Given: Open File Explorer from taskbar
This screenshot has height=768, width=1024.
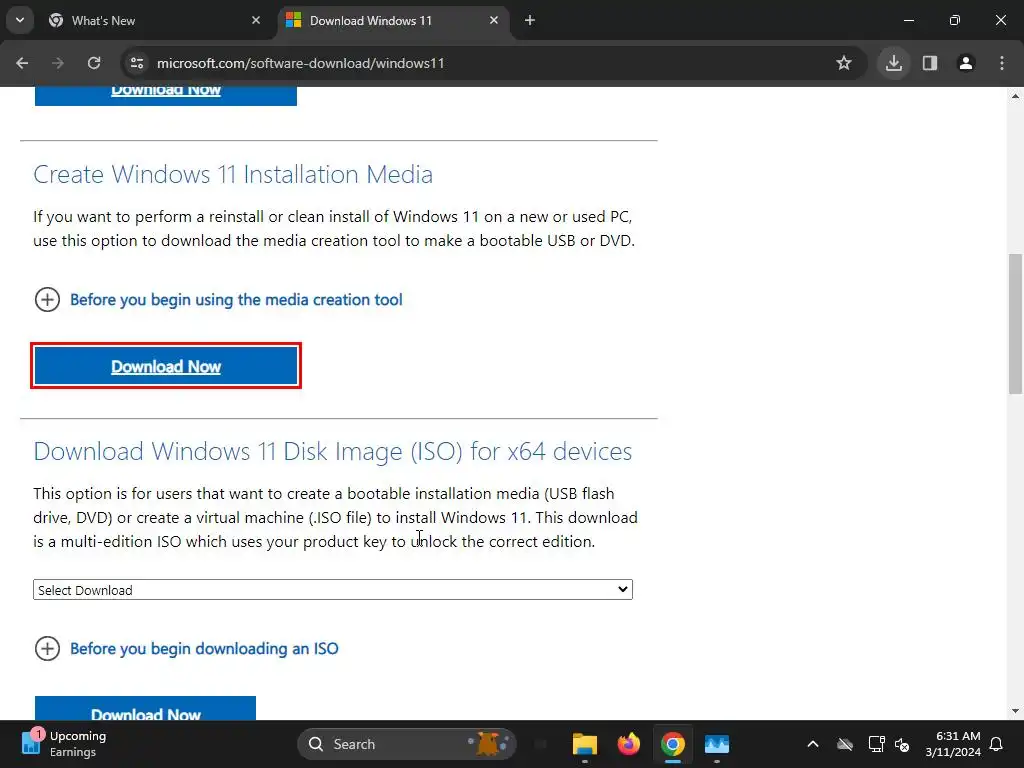Looking at the screenshot, I should (x=584, y=744).
